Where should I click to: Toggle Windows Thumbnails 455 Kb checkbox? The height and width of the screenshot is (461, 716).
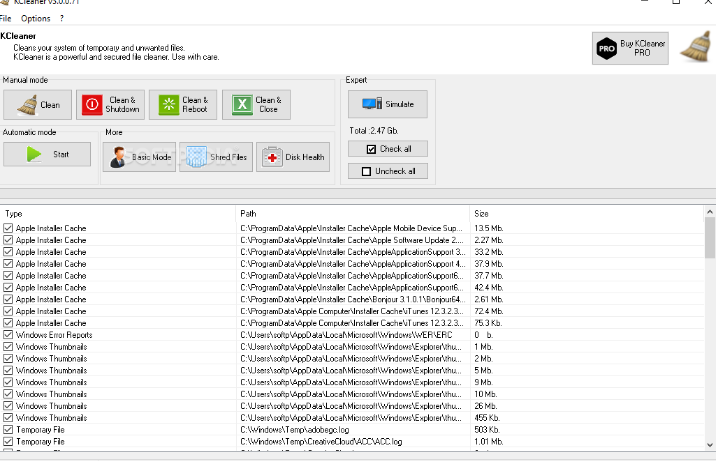8,418
